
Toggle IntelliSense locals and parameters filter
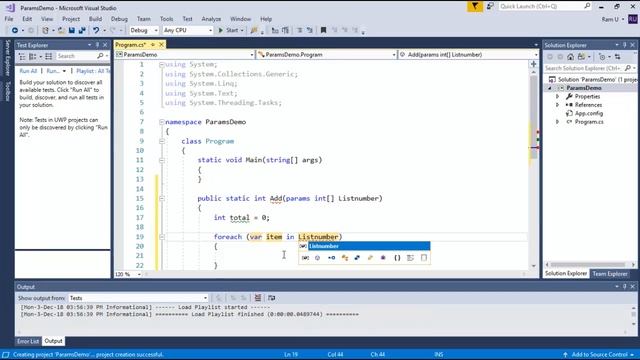point(305,258)
